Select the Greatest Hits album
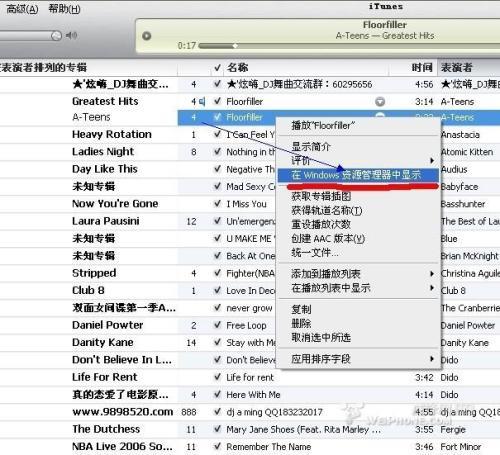This screenshot has height=455, width=500. (x=105, y=101)
